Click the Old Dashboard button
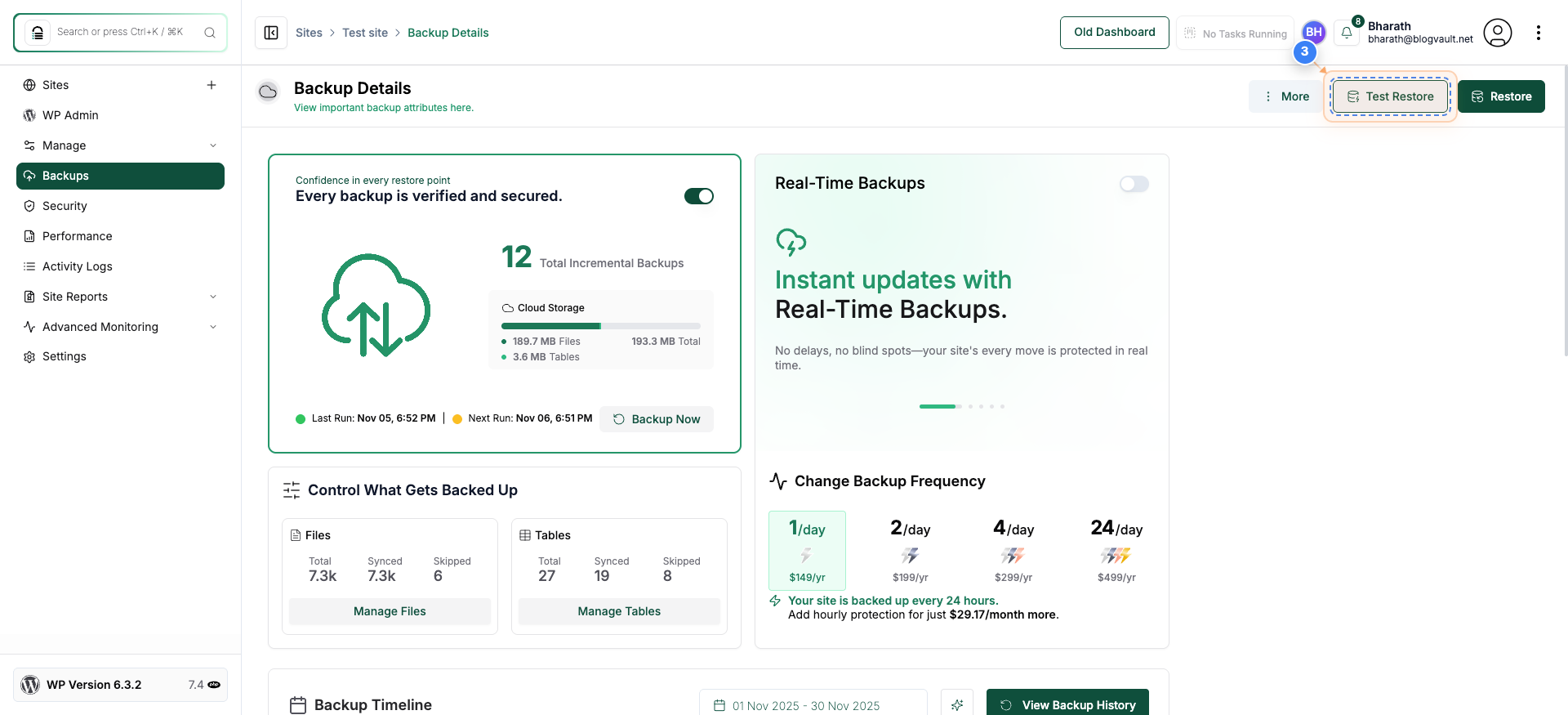The height and width of the screenshot is (715, 1568). pos(1115,33)
